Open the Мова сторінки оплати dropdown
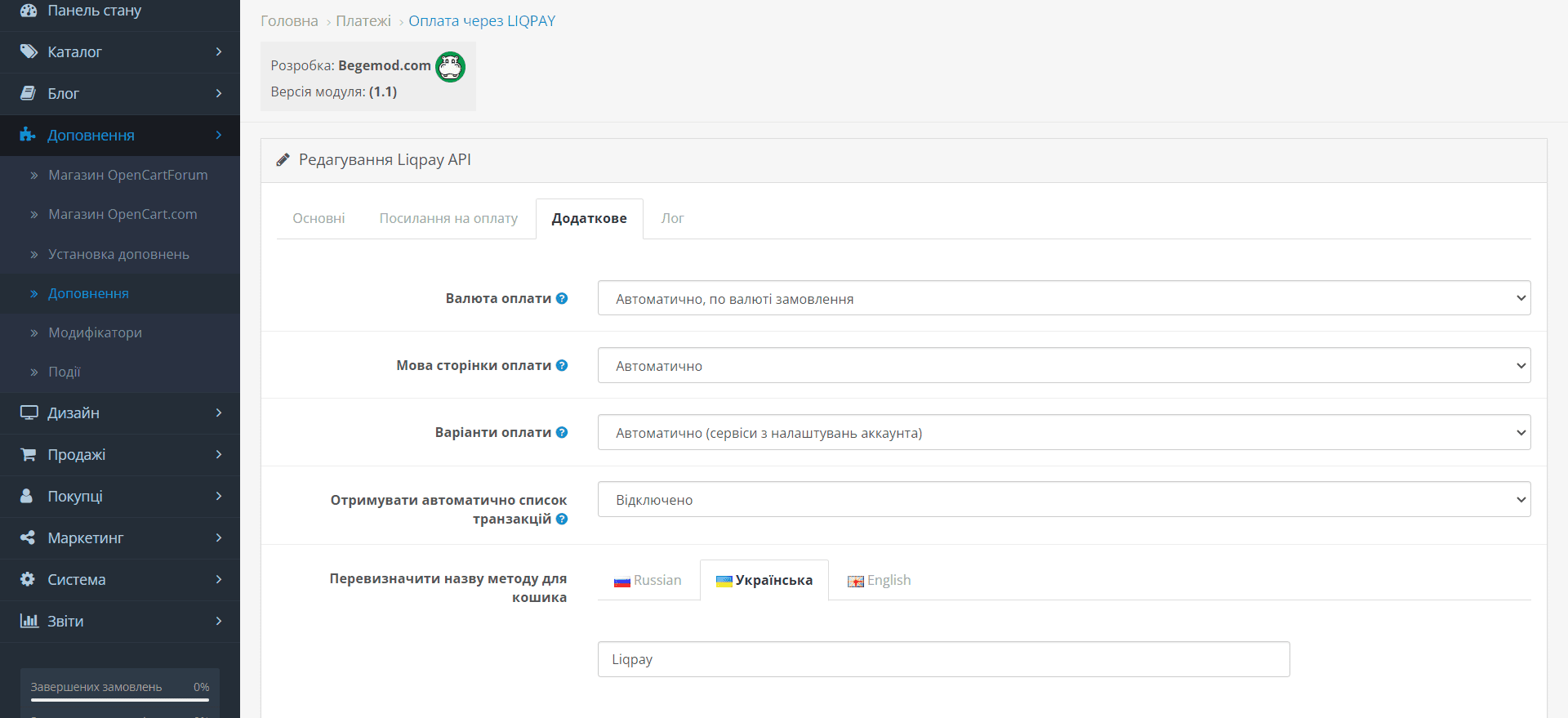1568x718 pixels. pyautogui.click(x=1064, y=365)
